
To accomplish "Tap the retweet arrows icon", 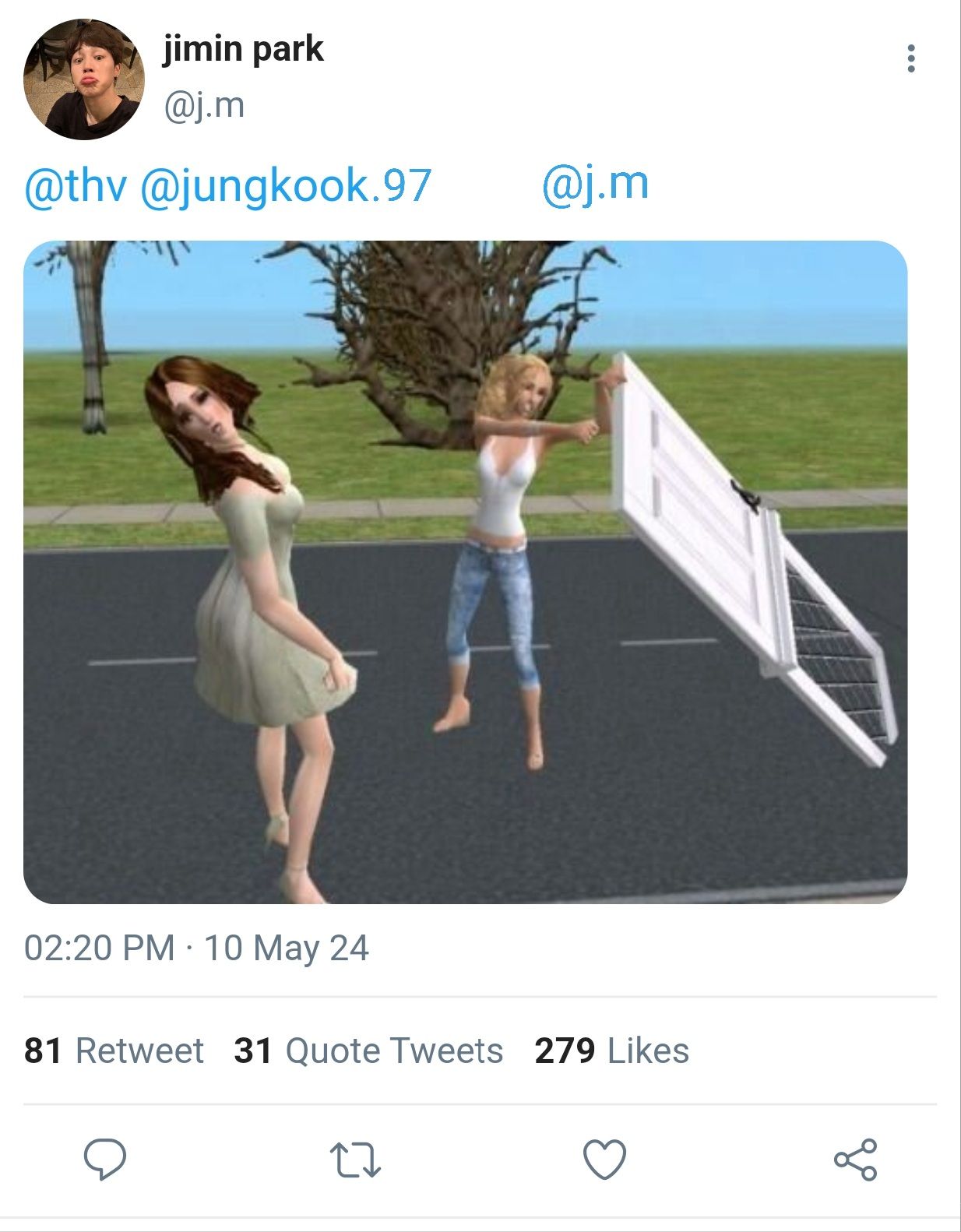I will coord(355,1160).
